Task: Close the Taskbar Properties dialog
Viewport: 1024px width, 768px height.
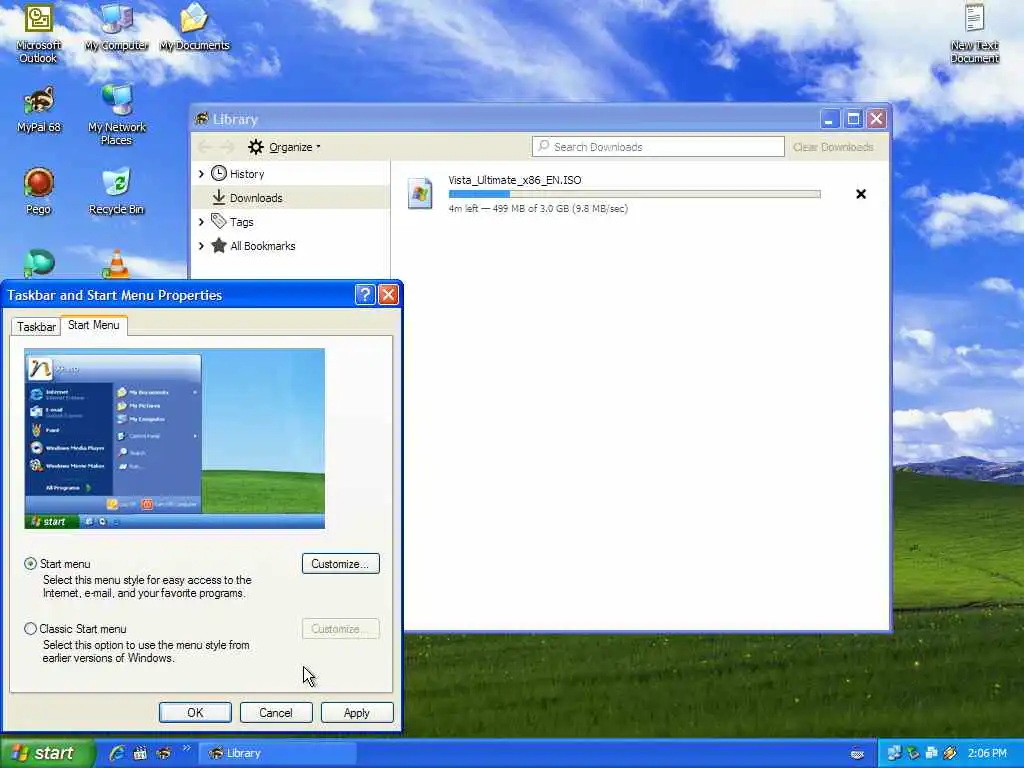Action: (388, 295)
